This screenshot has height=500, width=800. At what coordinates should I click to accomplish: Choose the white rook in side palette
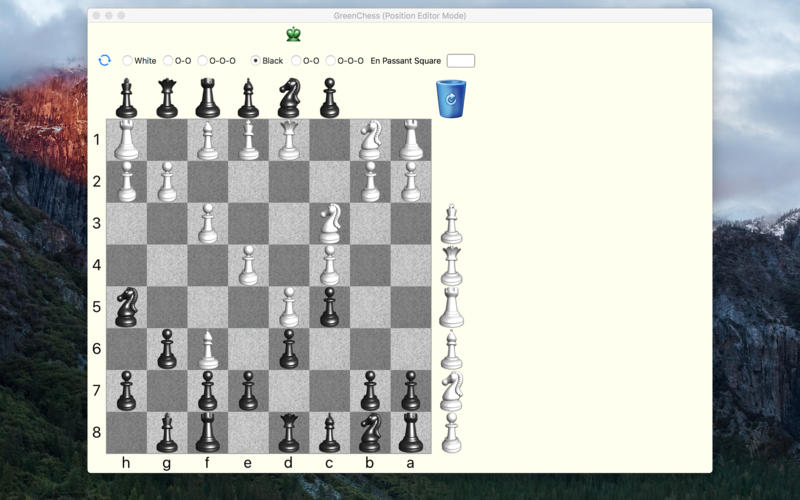tap(452, 308)
